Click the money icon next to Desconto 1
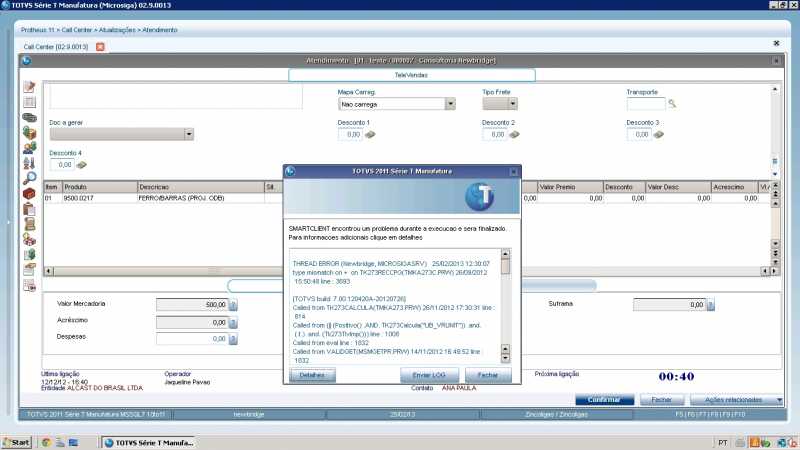The height and width of the screenshot is (450, 800). click(x=370, y=135)
